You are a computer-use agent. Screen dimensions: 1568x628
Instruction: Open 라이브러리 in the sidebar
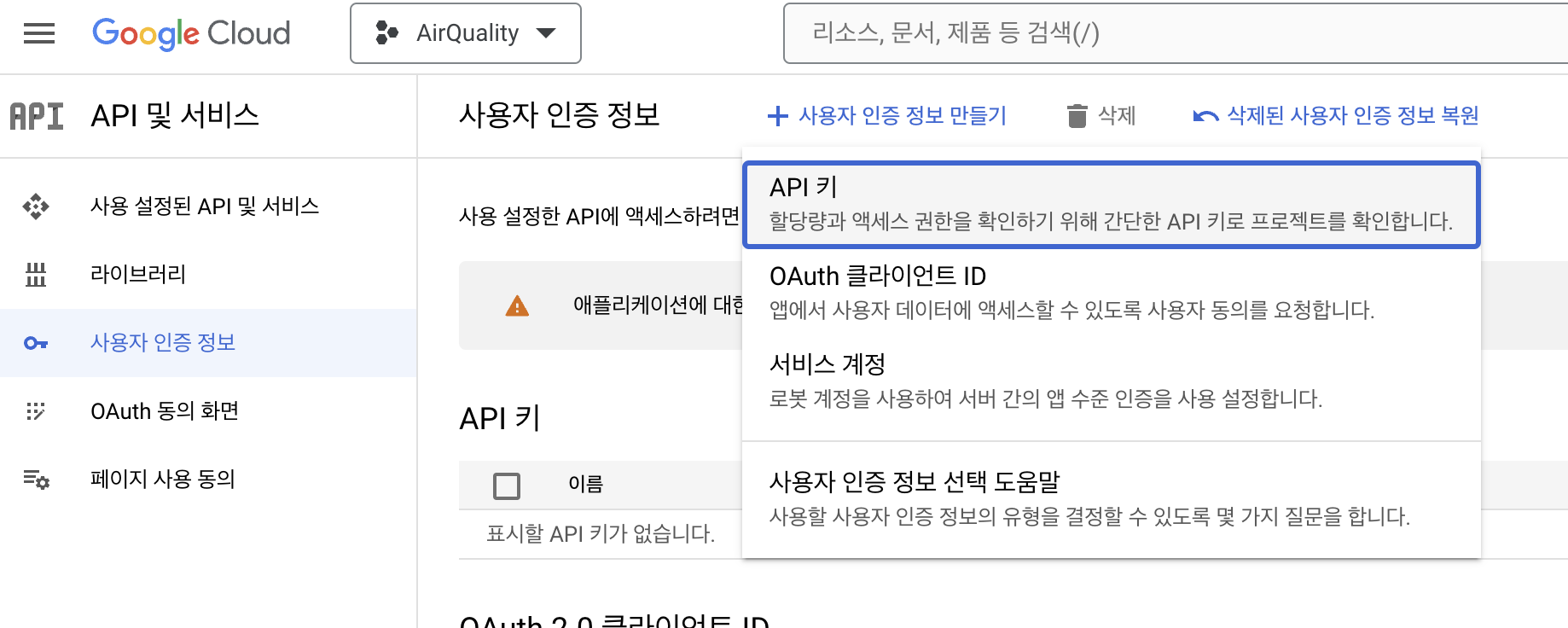208,275
